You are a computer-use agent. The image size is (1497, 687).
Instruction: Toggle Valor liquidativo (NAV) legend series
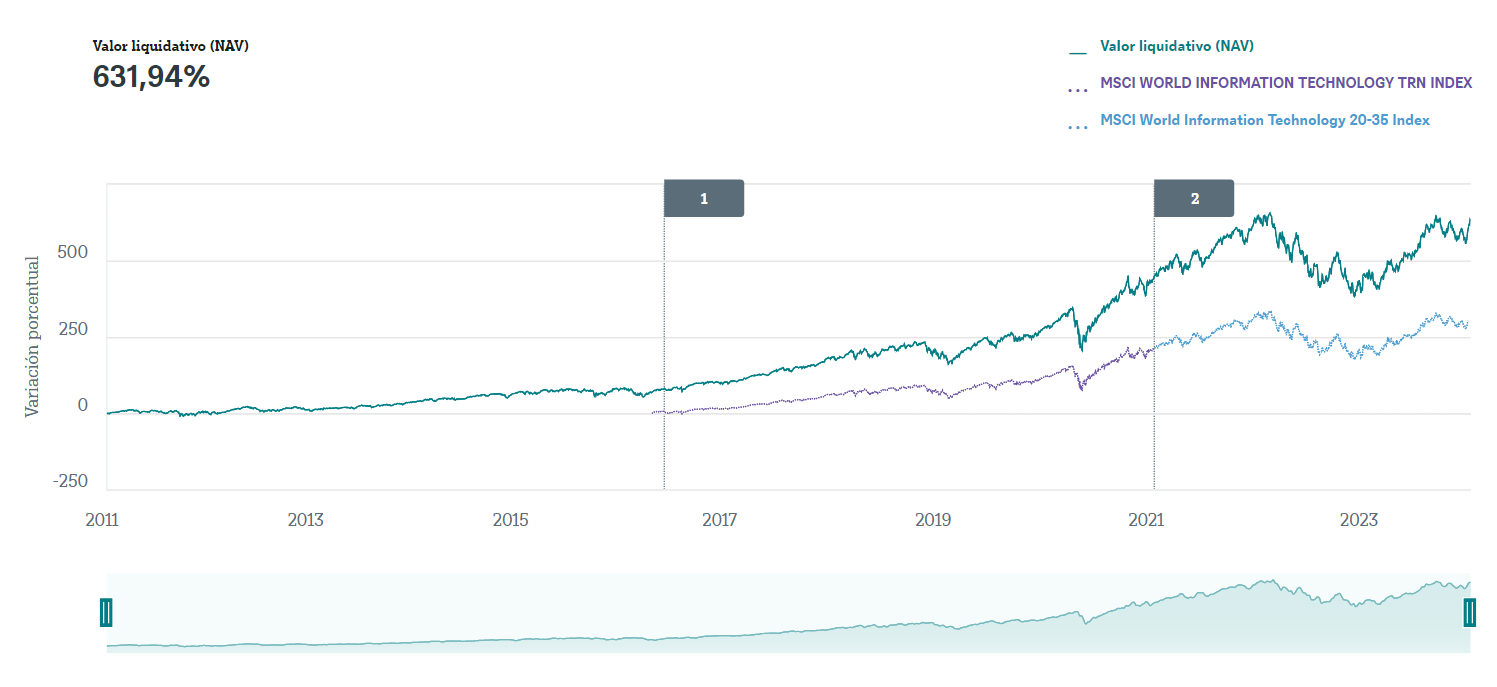click(x=1176, y=46)
